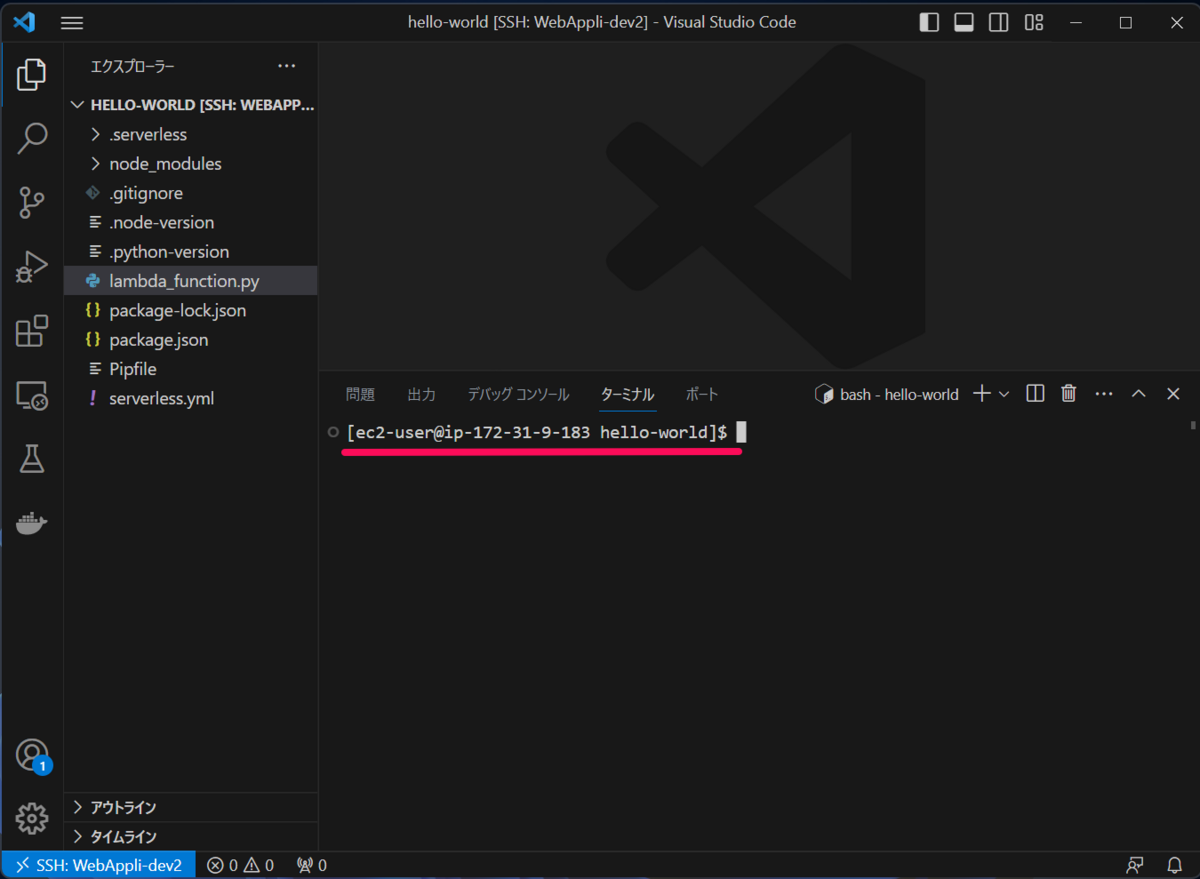
Task: Close the terminal panel
Action: [1173, 394]
